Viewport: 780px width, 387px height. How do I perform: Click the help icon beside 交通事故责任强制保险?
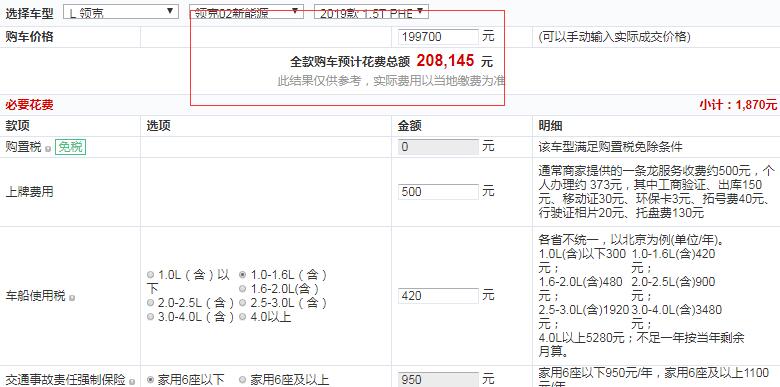(x=132, y=382)
